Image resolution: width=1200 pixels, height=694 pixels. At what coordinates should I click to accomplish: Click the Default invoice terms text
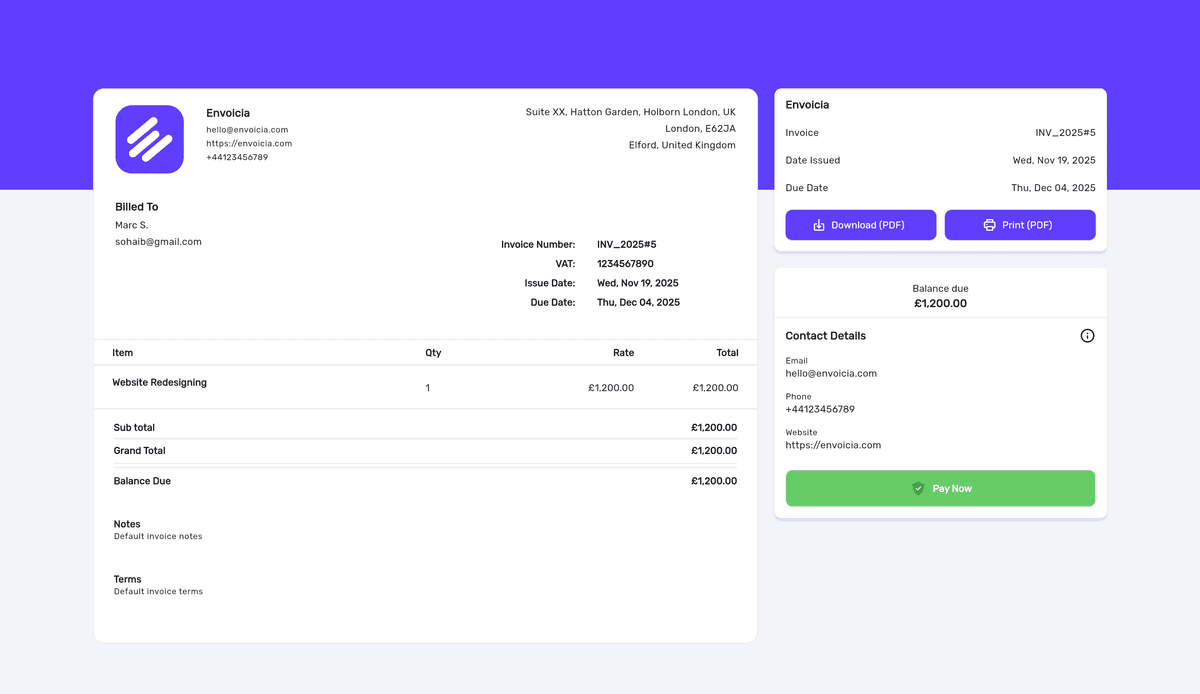[158, 590]
